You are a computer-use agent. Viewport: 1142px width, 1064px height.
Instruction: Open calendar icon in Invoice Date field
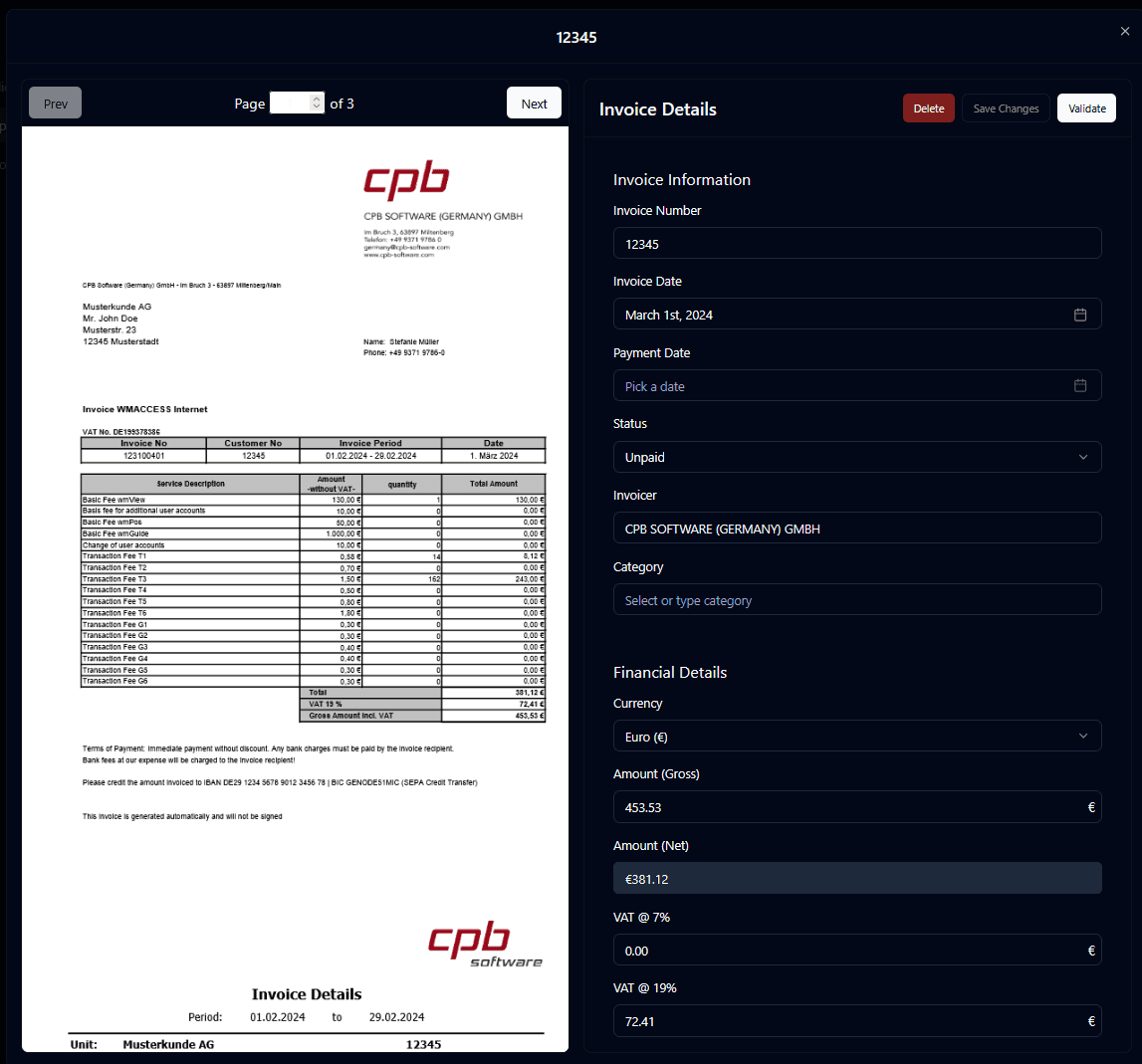(x=1080, y=315)
